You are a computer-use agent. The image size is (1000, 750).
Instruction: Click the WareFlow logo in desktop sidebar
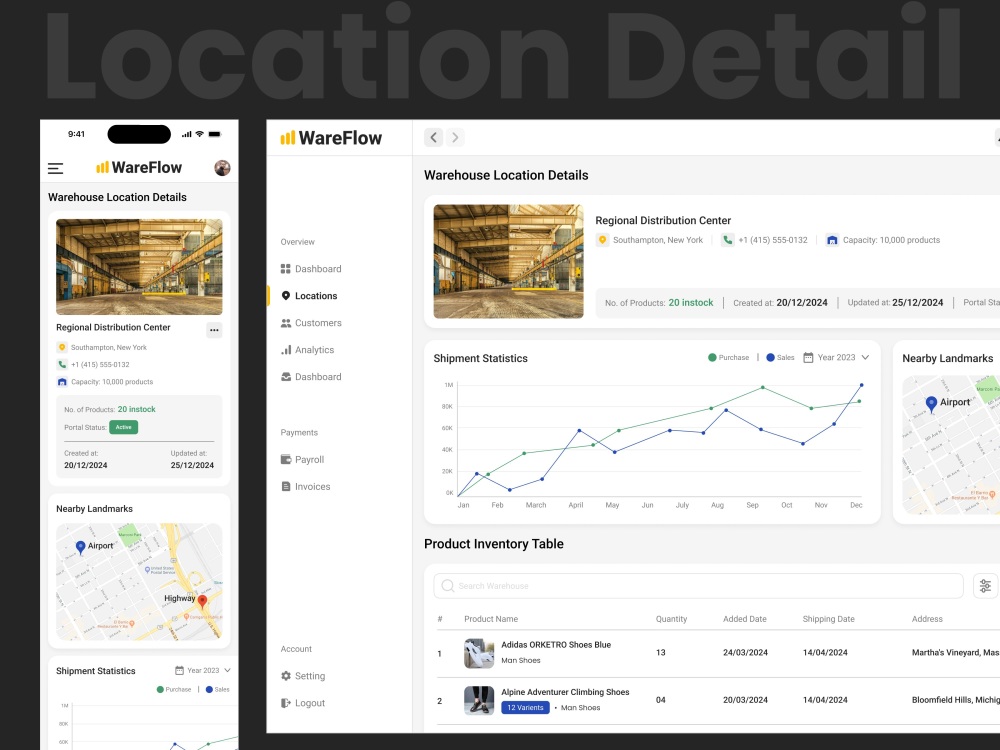(x=331, y=138)
